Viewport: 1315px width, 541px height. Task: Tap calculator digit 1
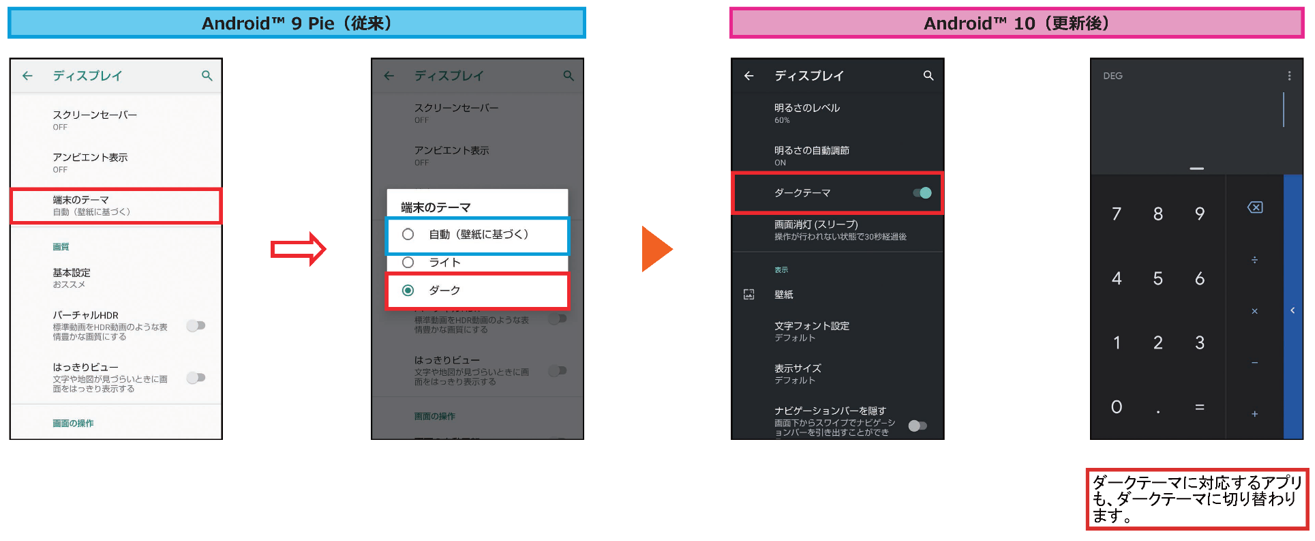(x=1117, y=343)
